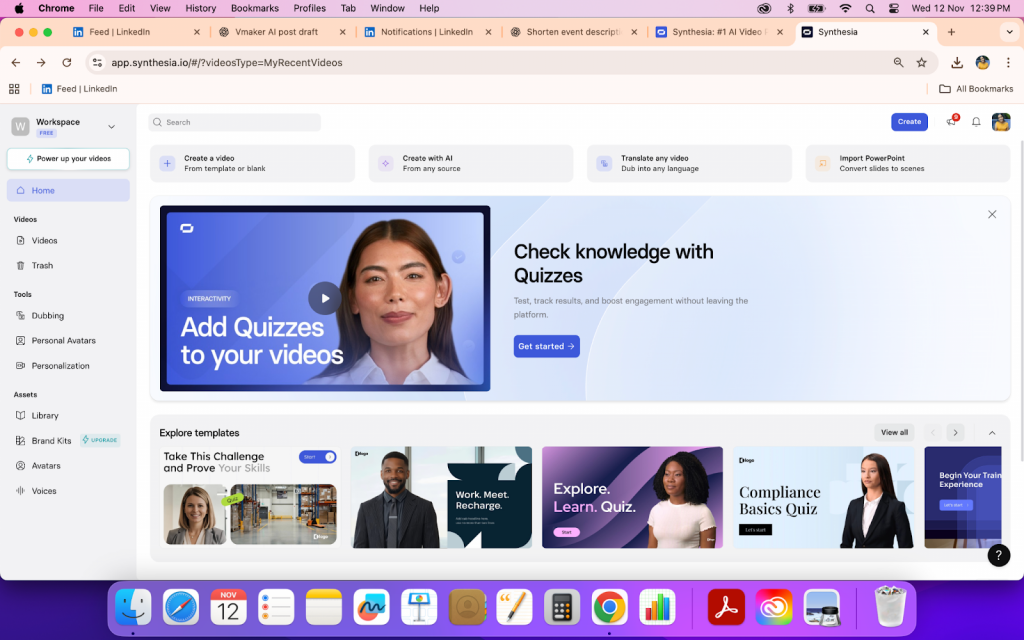Viewport: 1024px width, 640px height.
Task: Show next templates with right arrow
Action: pyautogui.click(x=955, y=433)
